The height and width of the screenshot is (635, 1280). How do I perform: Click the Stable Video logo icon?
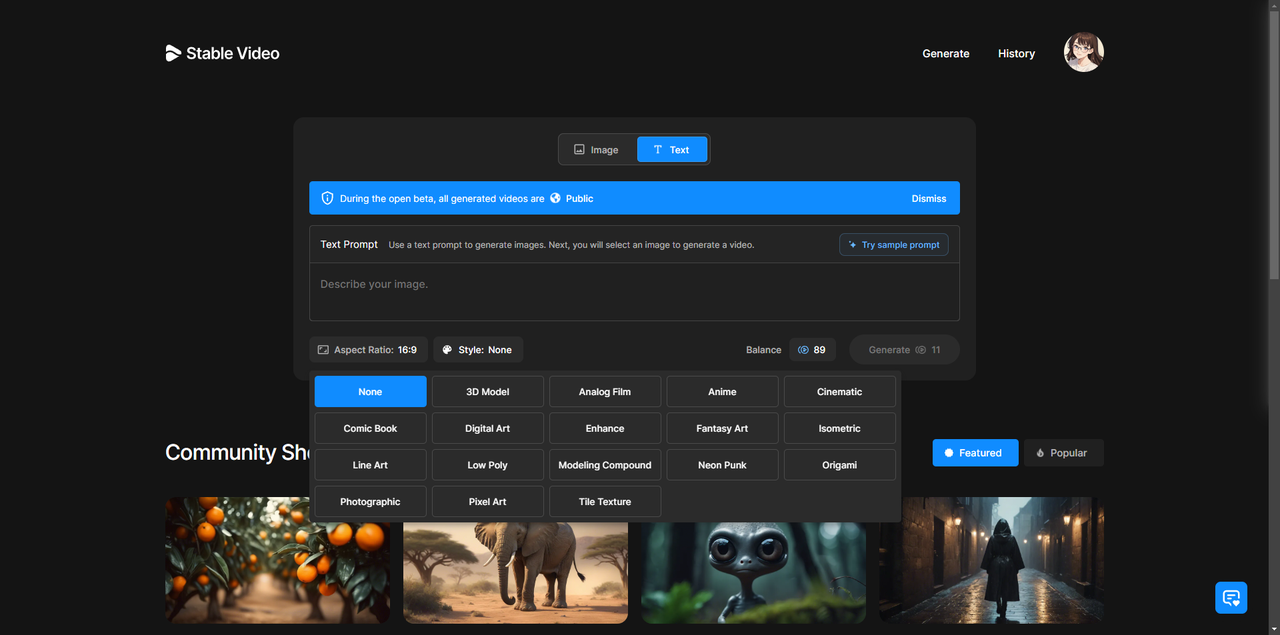173,53
